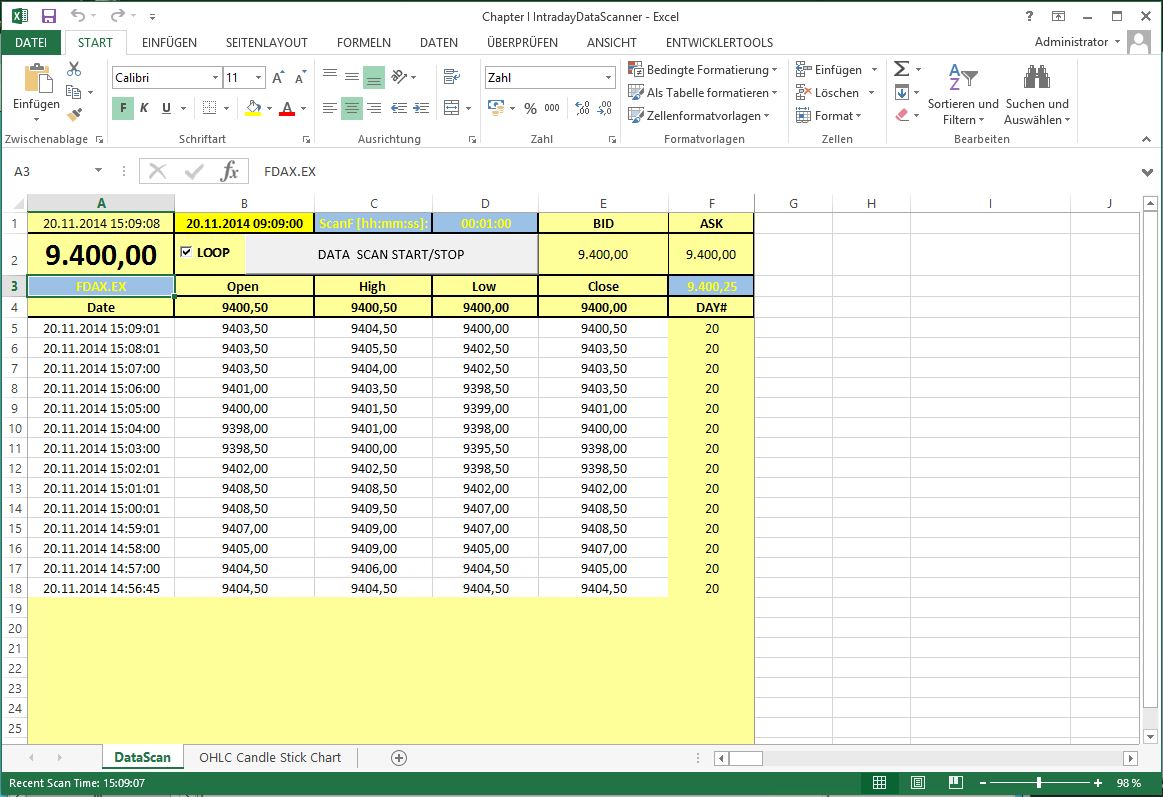Toggle bold formatting F button

pos(122,108)
